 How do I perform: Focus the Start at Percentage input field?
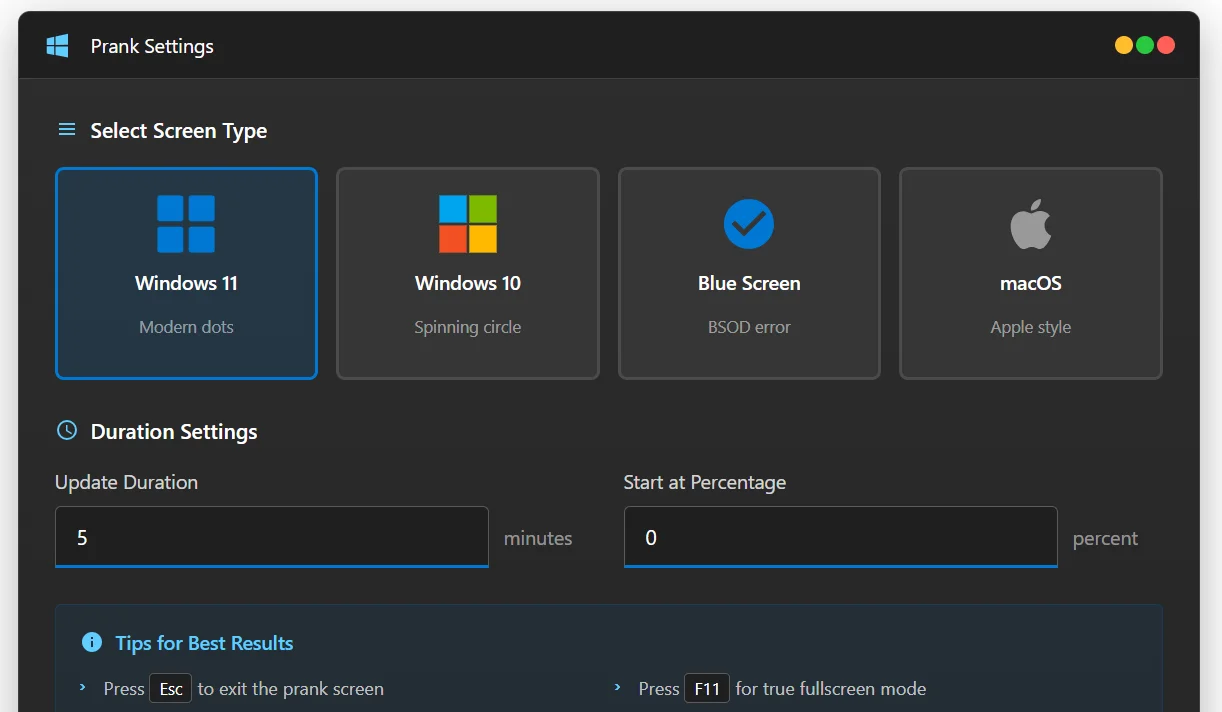(x=840, y=537)
